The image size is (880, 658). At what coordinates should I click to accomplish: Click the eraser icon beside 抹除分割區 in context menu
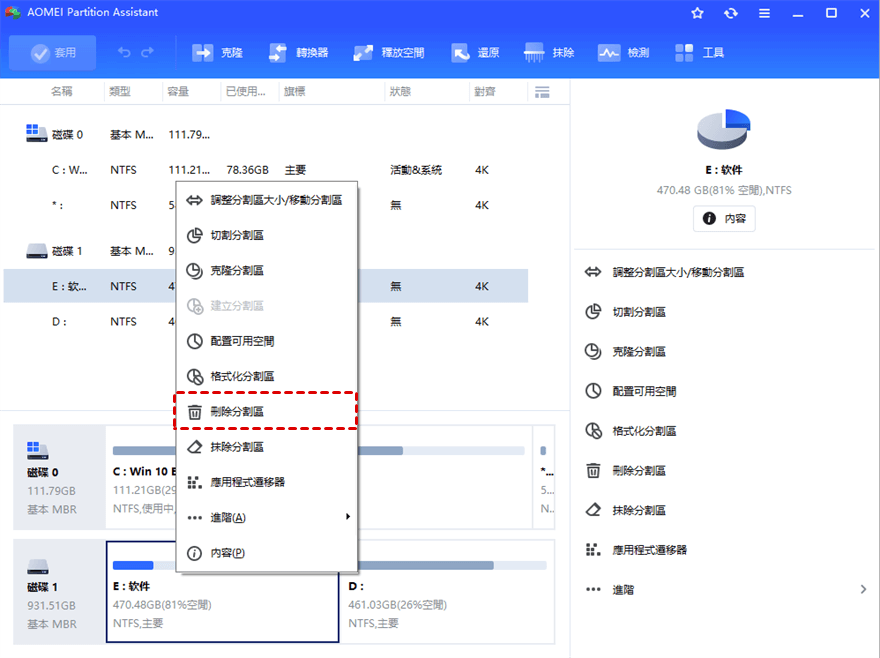click(194, 447)
